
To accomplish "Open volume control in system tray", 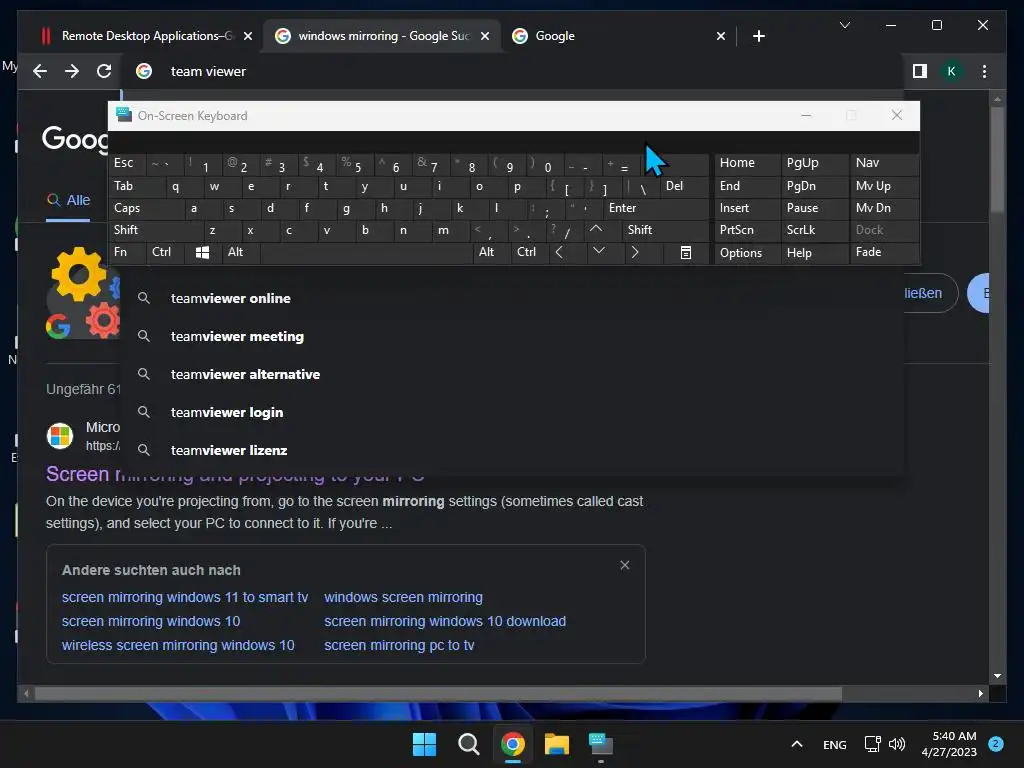I will [x=897, y=744].
